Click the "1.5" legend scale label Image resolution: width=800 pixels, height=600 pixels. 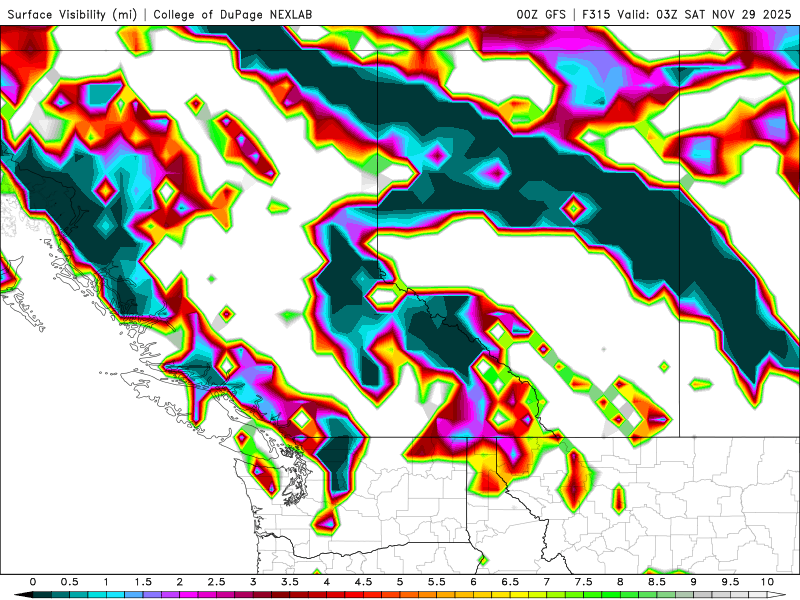tap(143, 582)
